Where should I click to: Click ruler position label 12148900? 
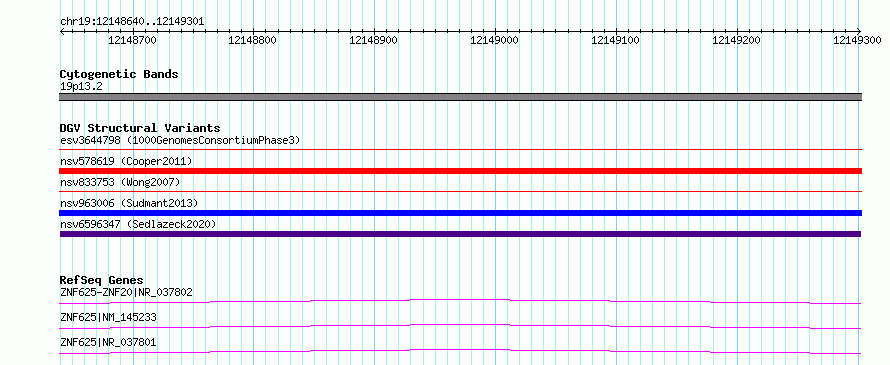[374, 40]
